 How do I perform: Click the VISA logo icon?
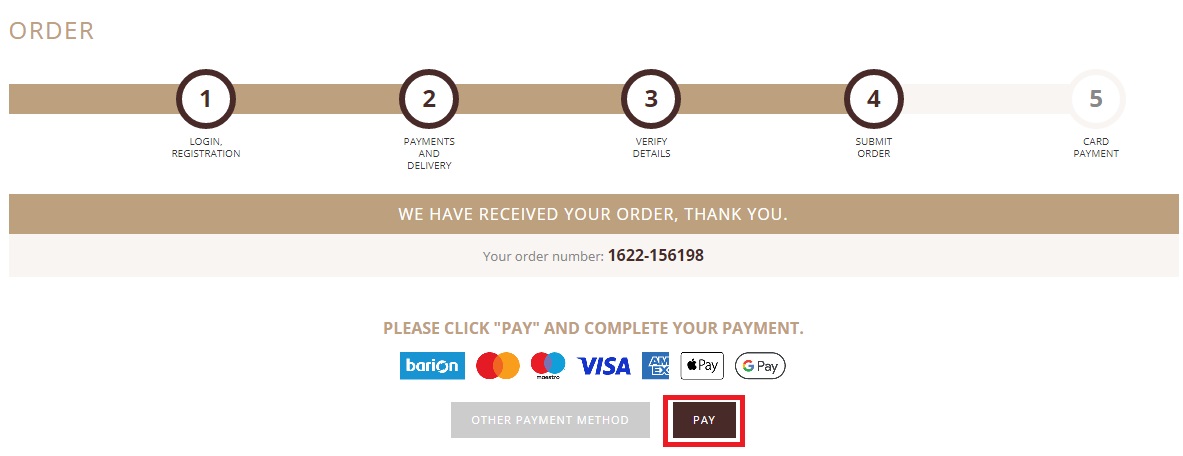[604, 366]
